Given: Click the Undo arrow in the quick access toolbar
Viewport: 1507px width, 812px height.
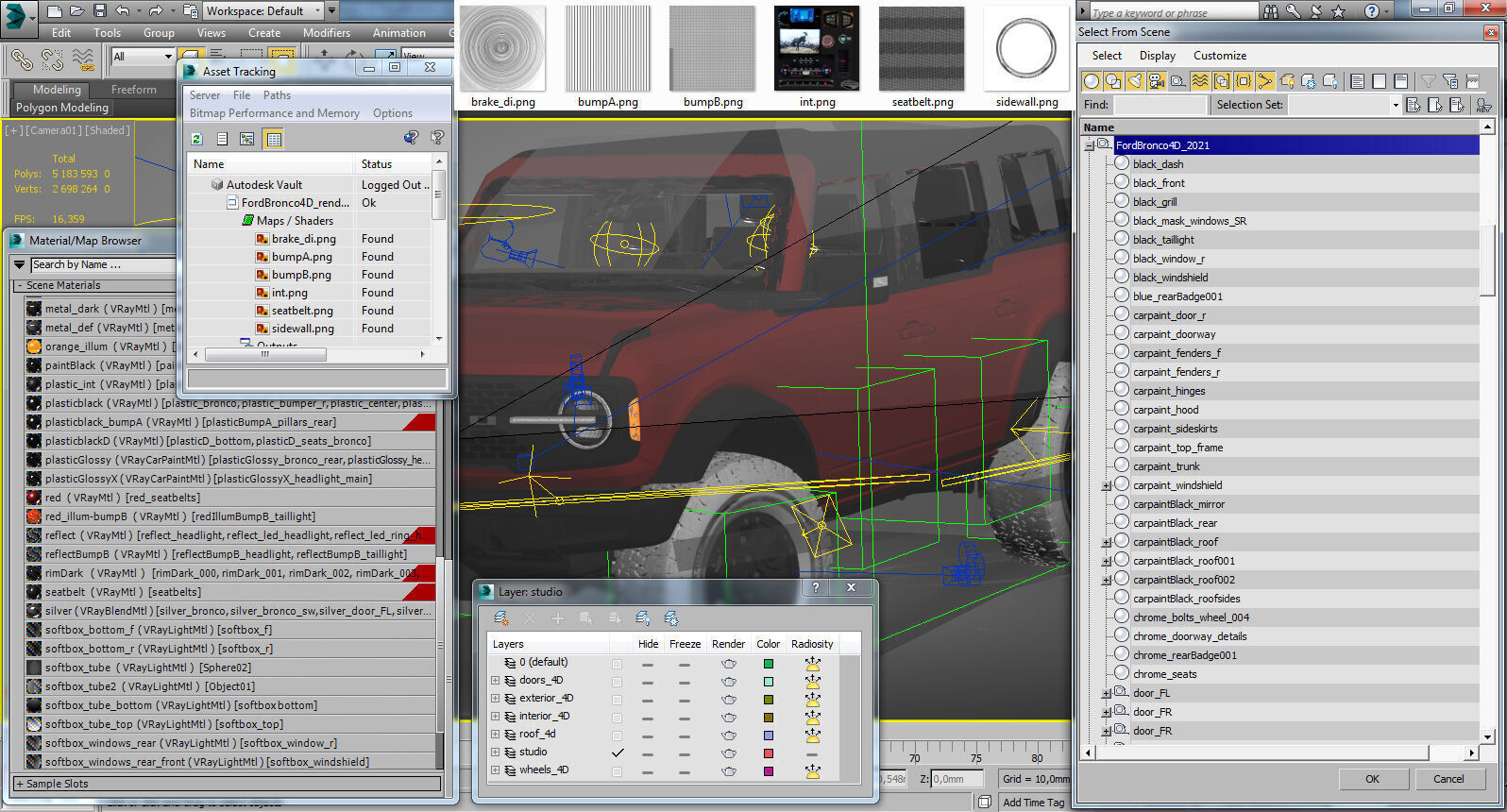Looking at the screenshot, I should [x=123, y=11].
